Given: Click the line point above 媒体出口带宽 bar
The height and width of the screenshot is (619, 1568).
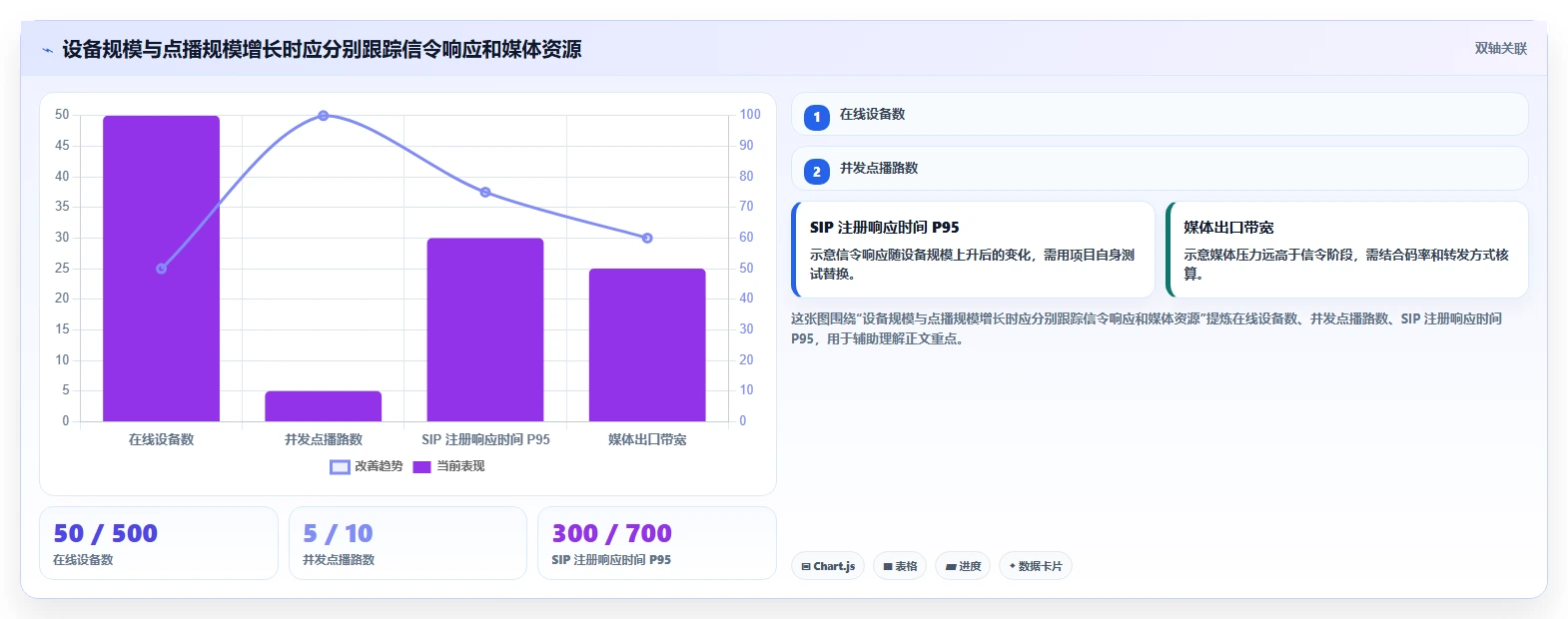Looking at the screenshot, I should click(647, 238).
